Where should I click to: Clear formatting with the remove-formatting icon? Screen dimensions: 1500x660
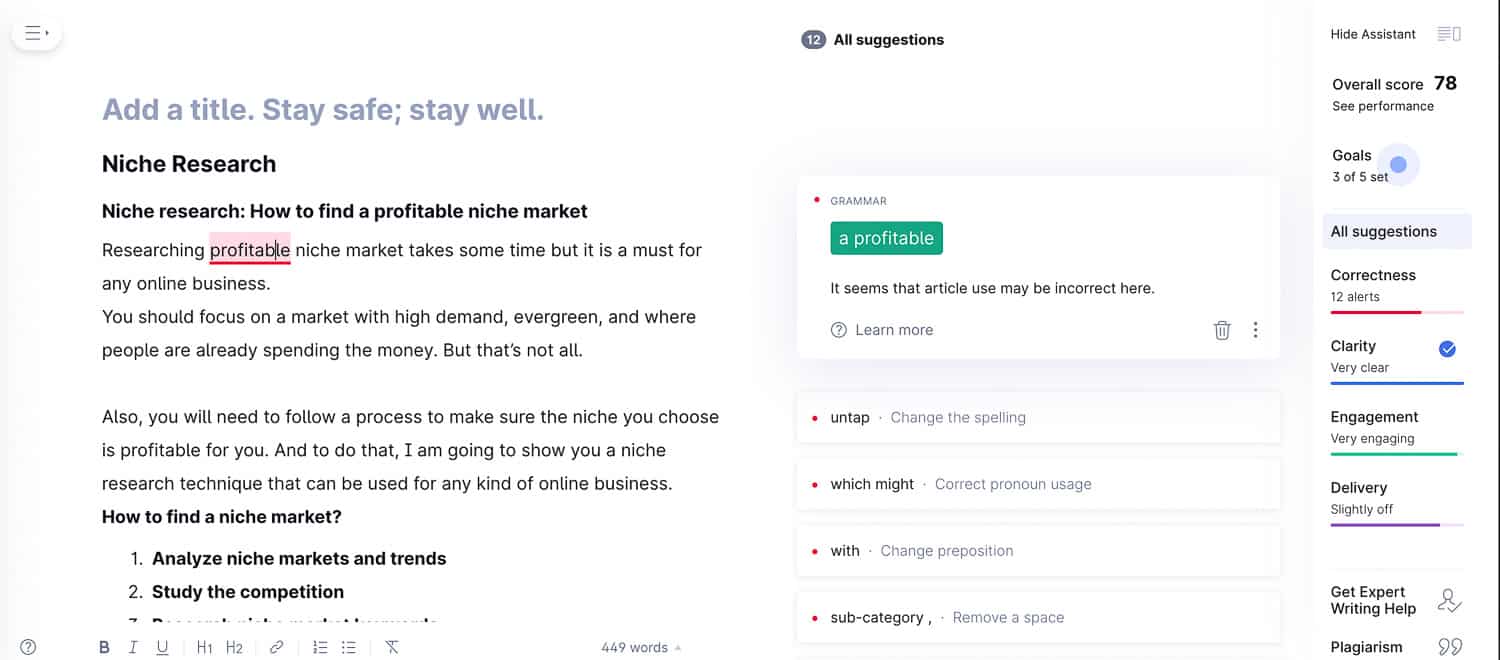pos(392,647)
